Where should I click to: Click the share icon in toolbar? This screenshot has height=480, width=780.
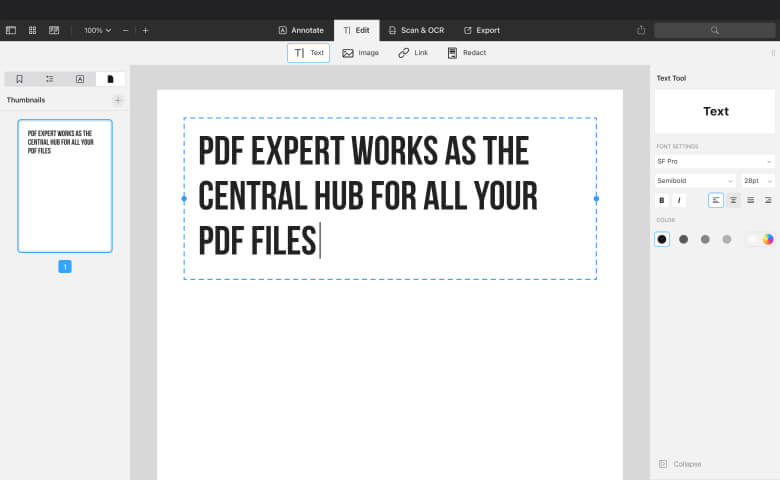click(x=641, y=30)
